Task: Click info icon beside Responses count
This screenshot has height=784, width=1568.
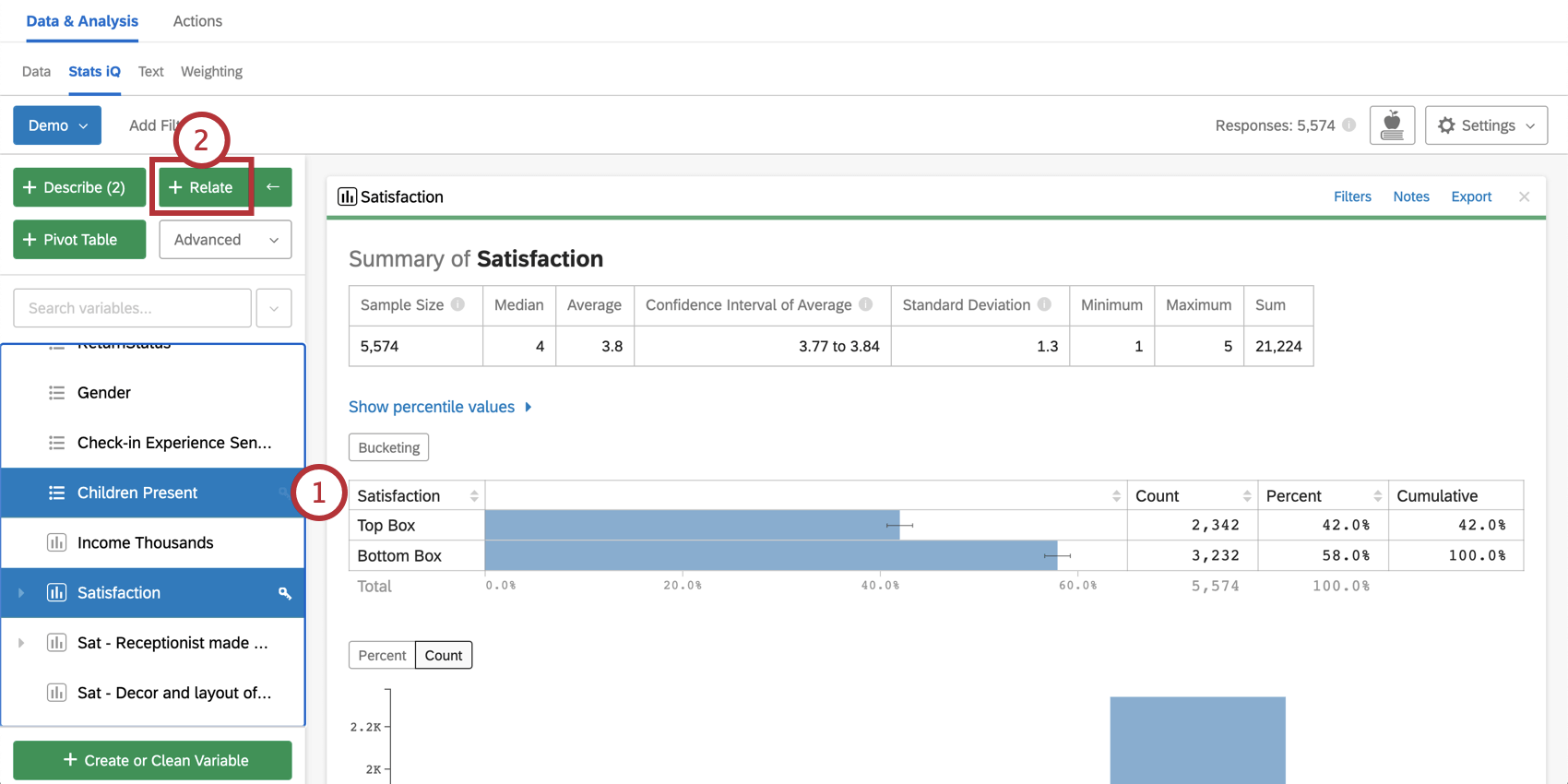Action: point(1348,125)
